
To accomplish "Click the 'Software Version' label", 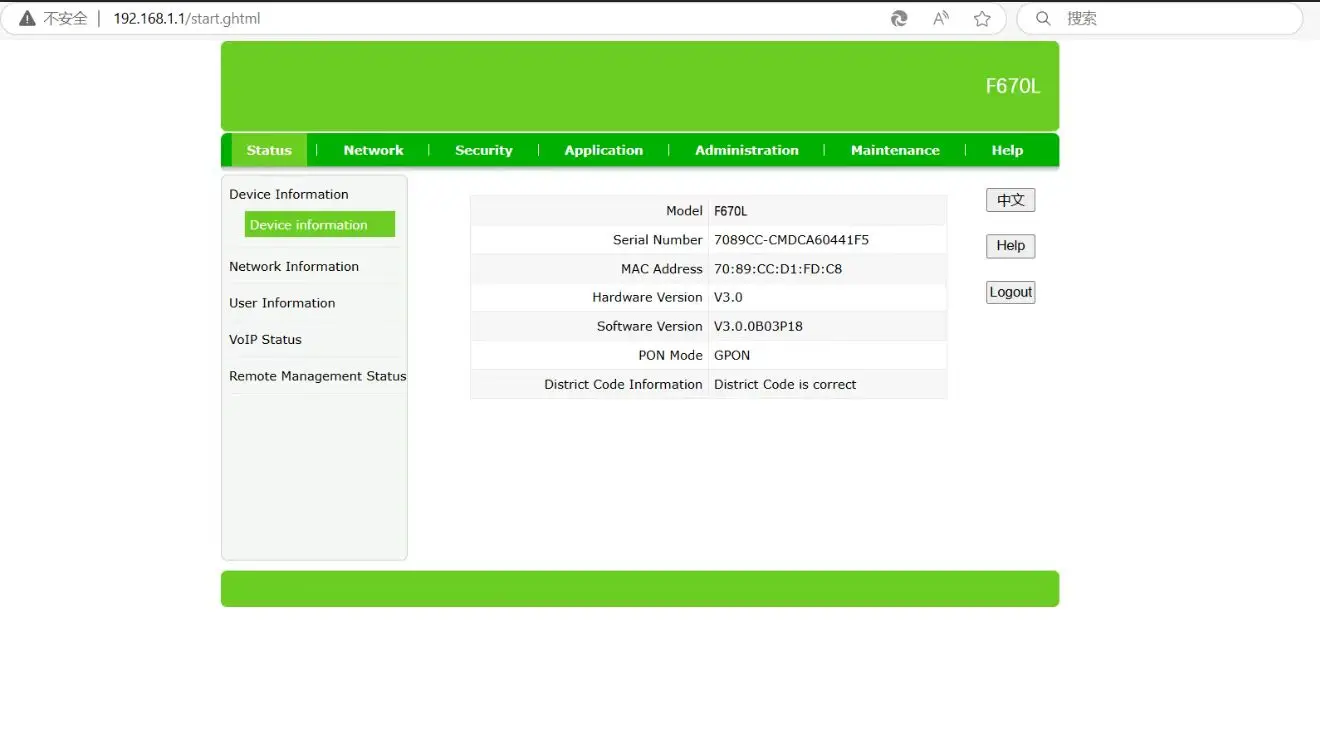I will click(x=650, y=326).
